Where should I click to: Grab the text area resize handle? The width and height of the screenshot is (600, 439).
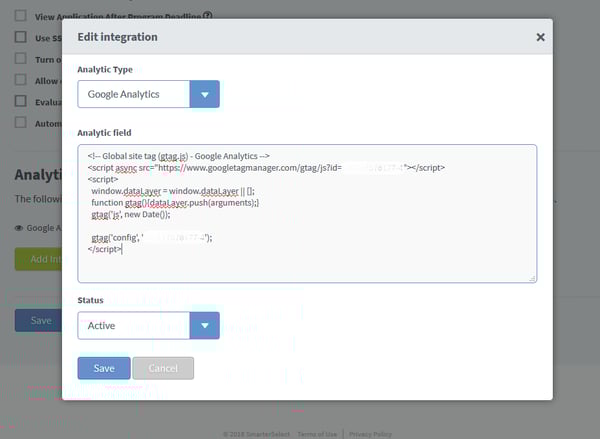tap(532, 279)
